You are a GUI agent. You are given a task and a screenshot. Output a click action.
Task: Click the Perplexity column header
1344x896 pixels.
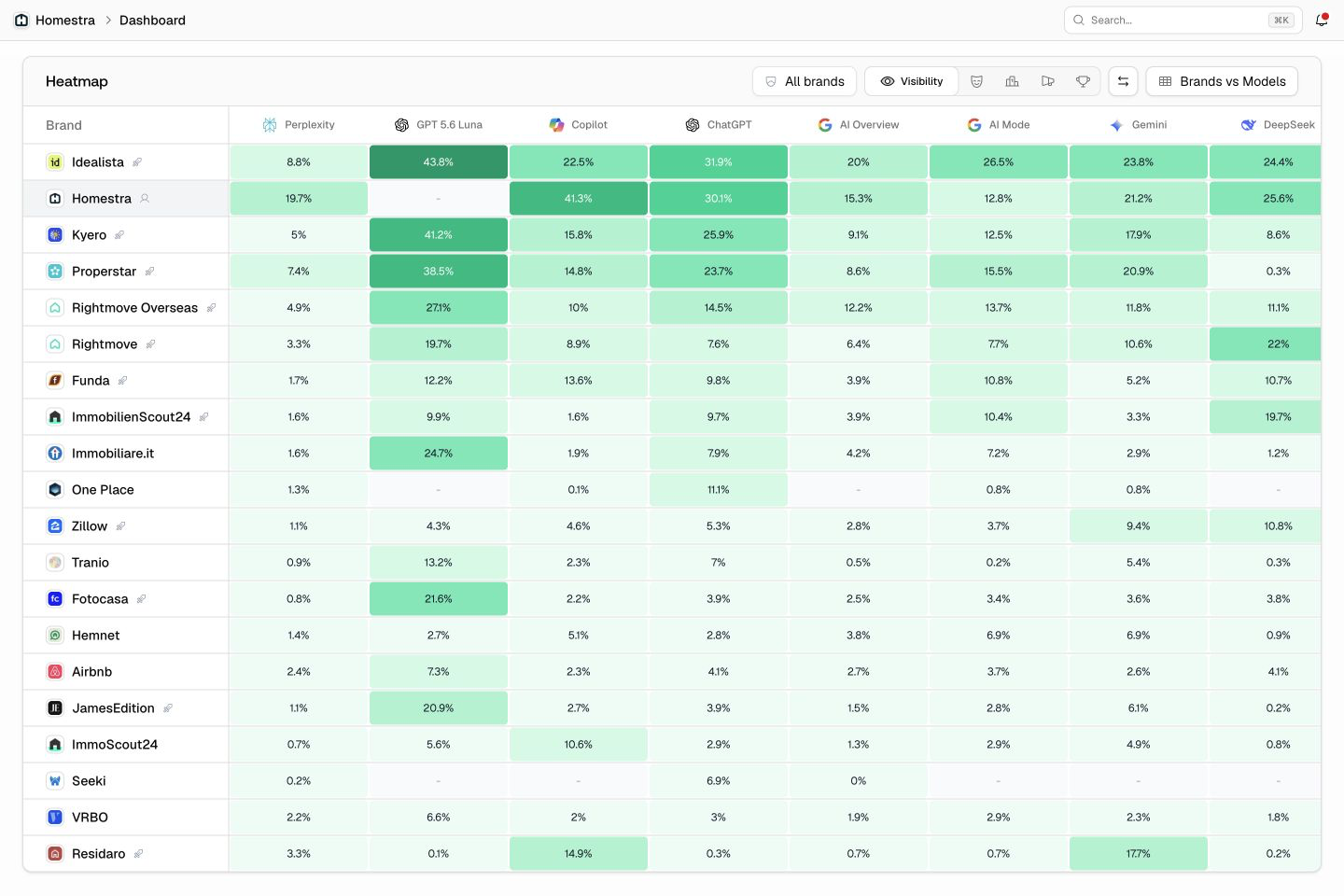point(299,125)
